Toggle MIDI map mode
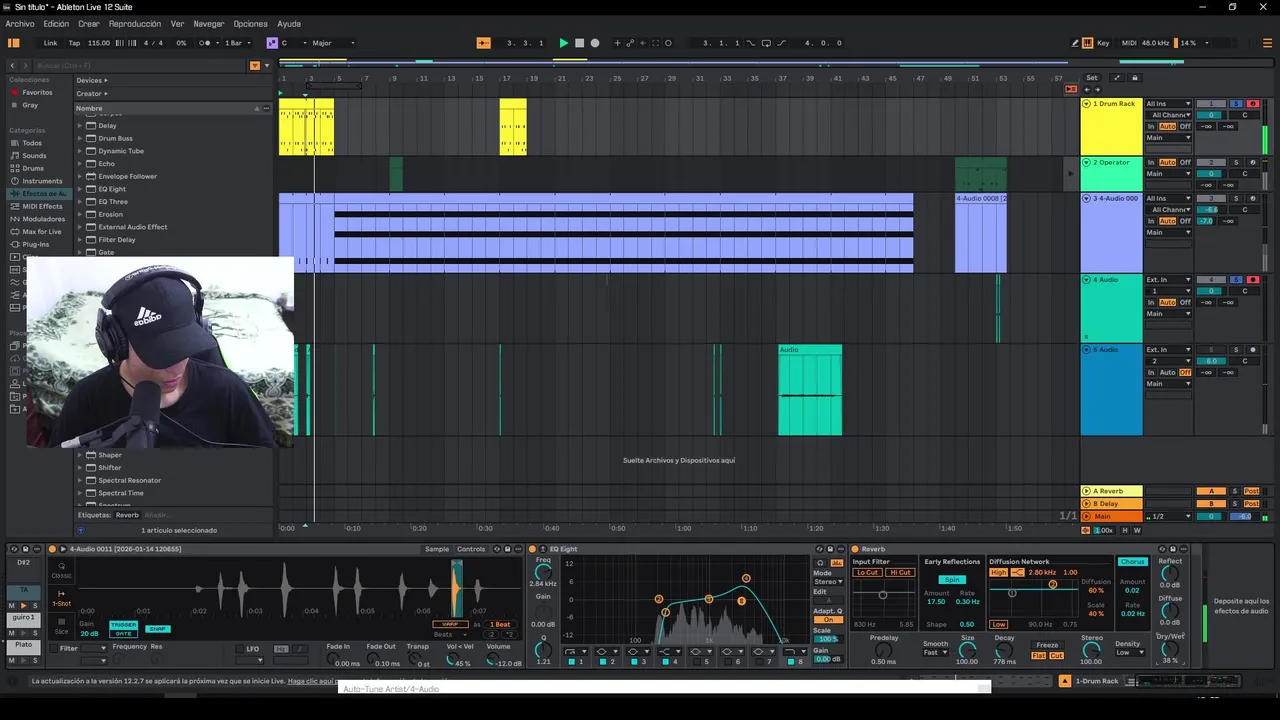 click(x=1129, y=43)
